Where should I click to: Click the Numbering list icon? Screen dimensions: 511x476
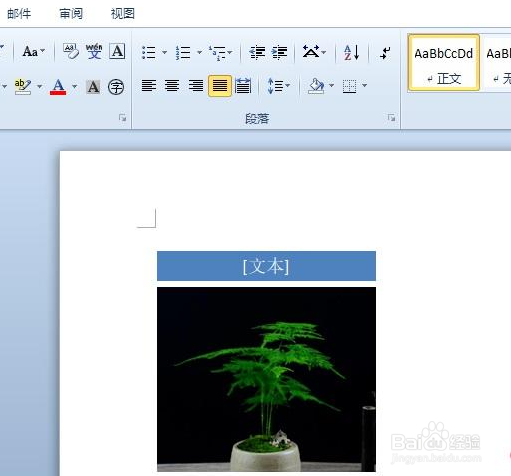(183, 52)
